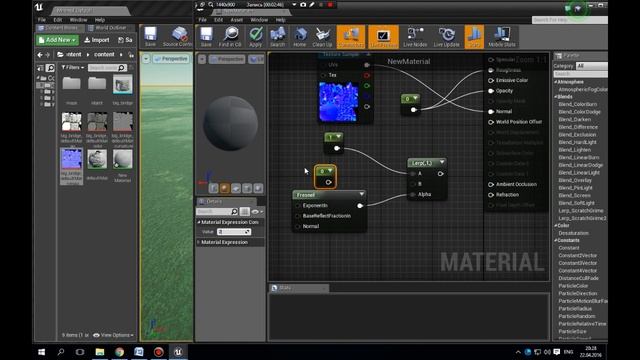Open File Explorer from taskbar
The width and height of the screenshot is (640, 360).
point(100,352)
